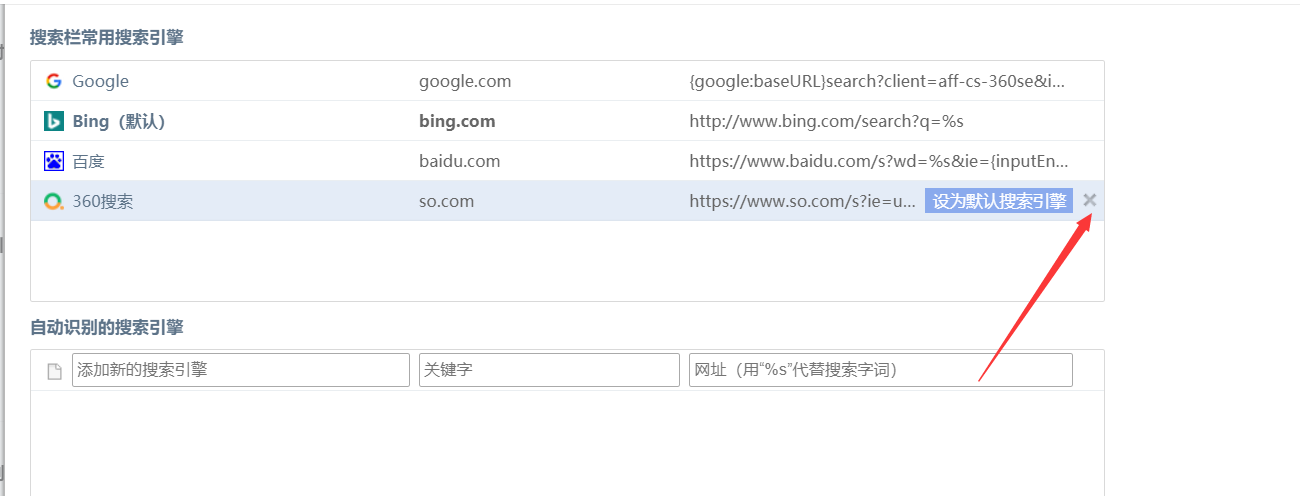Set 360搜索 as default search engine
1300x496 pixels.
pyautogui.click(x=999, y=201)
